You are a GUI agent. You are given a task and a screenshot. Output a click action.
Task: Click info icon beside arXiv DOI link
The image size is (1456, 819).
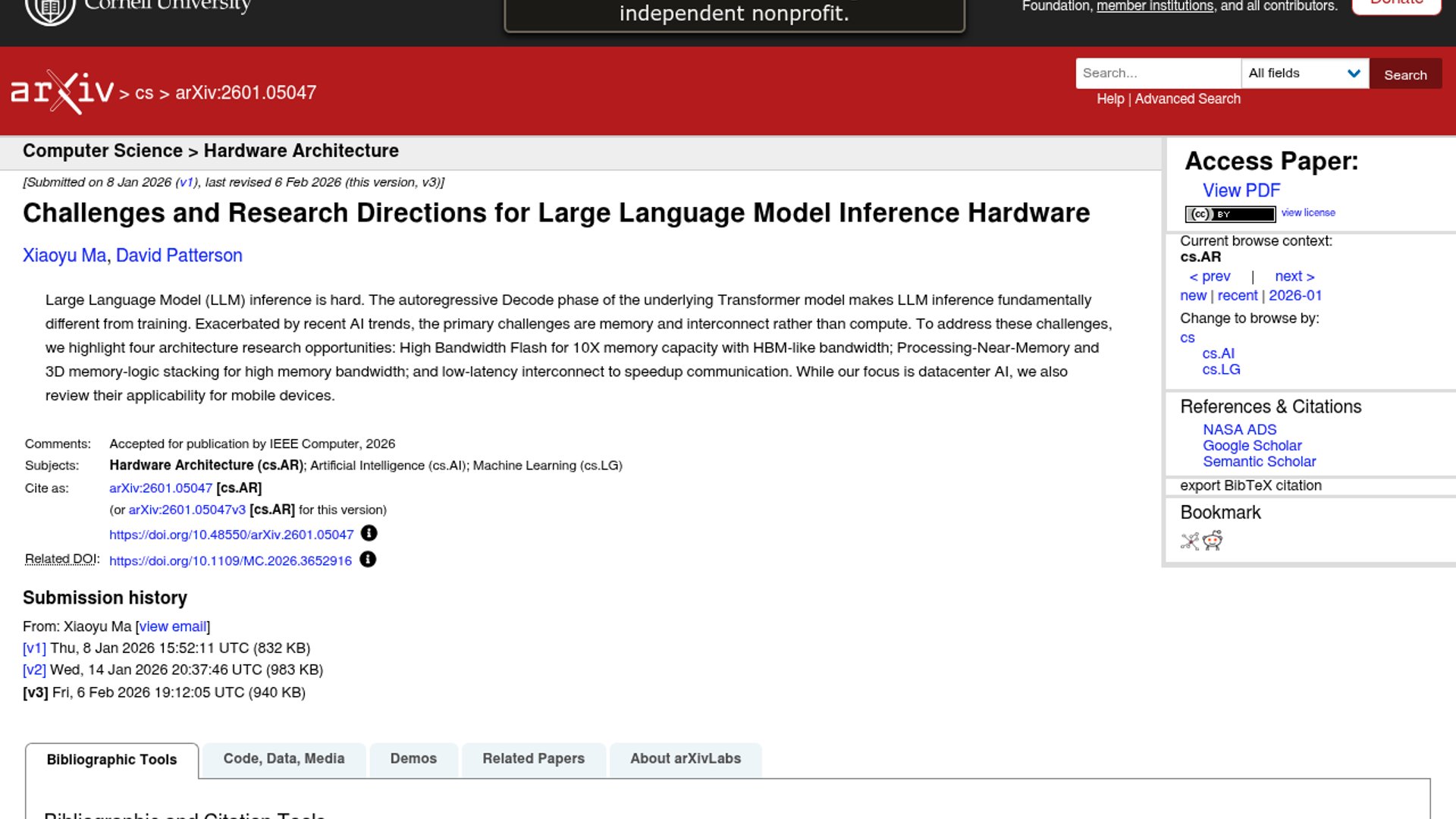[369, 533]
